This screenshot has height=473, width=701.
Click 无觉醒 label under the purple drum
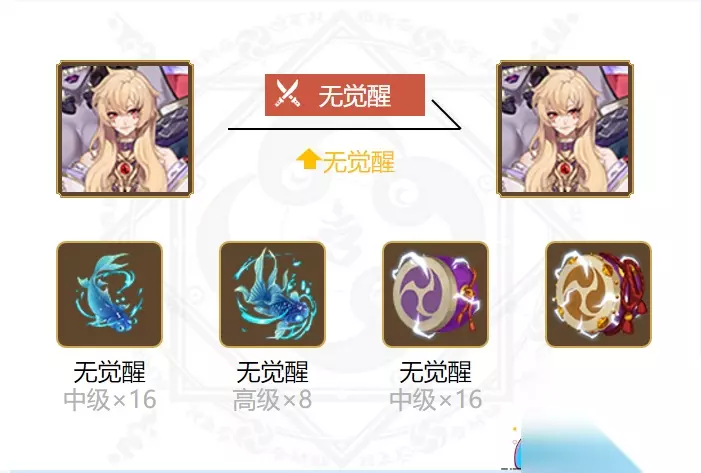pos(436,372)
